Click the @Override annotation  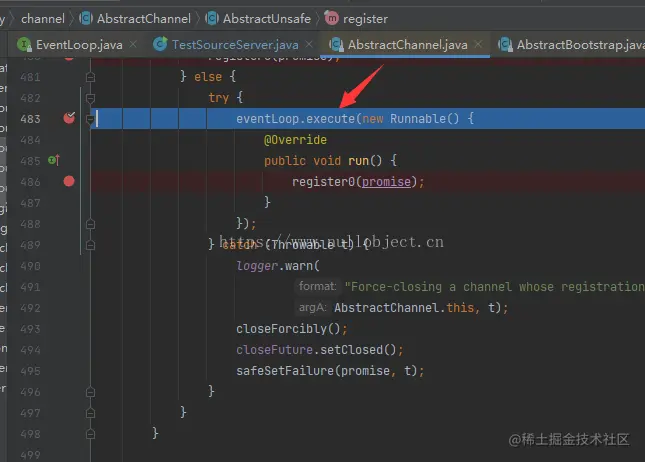tap(295, 140)
